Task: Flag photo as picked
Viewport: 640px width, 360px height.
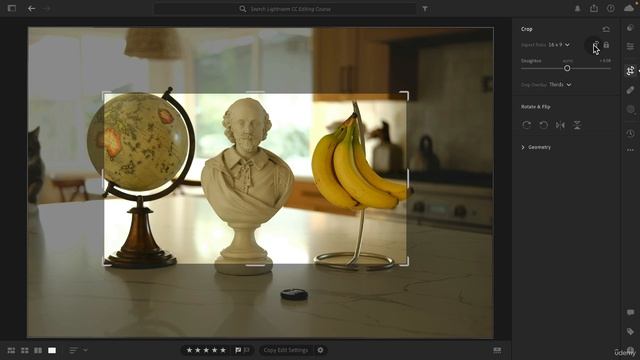Action: (x=238, y=350)
